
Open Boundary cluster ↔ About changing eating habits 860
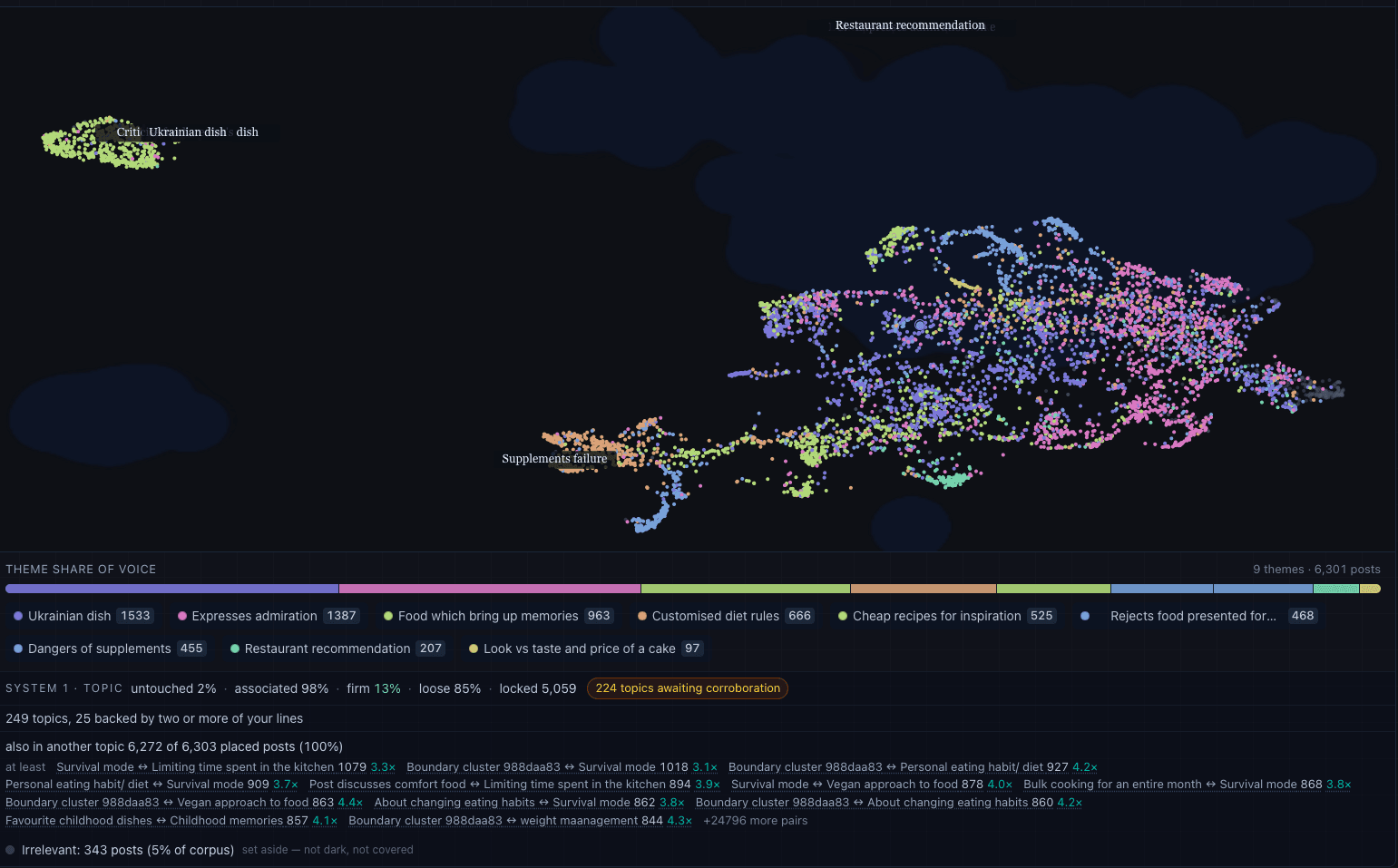click(889, 803)
